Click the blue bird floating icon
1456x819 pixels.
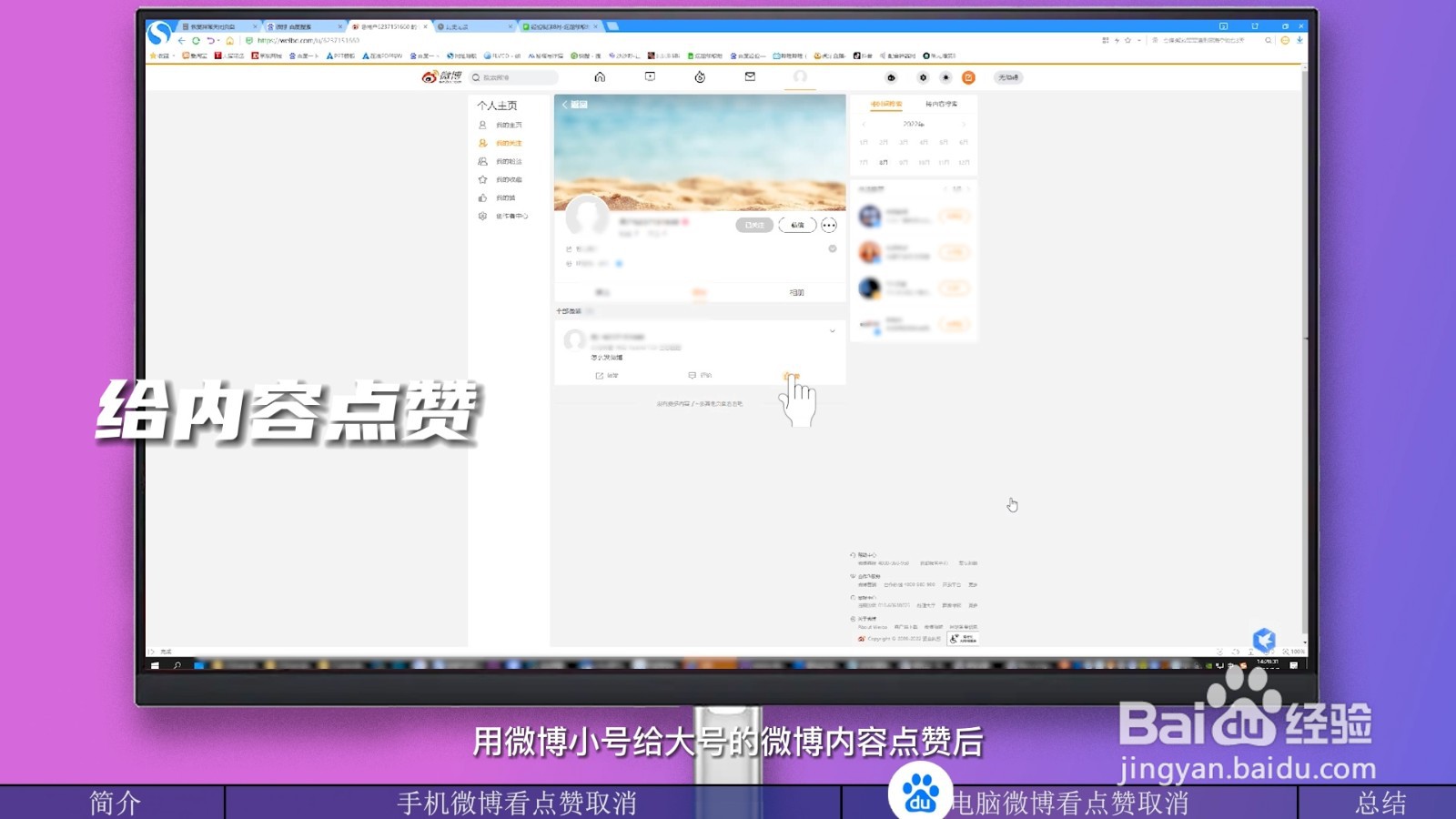[1264, 640]
